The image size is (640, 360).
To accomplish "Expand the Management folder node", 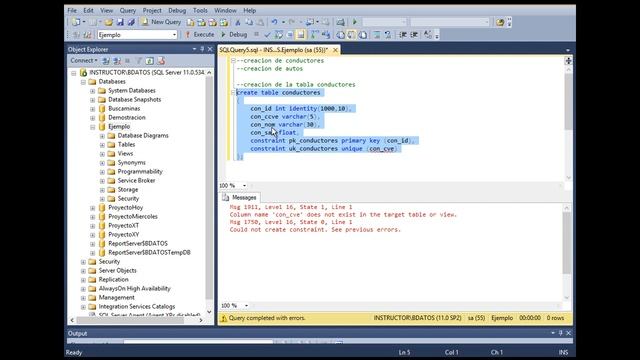I will [83, 298].
